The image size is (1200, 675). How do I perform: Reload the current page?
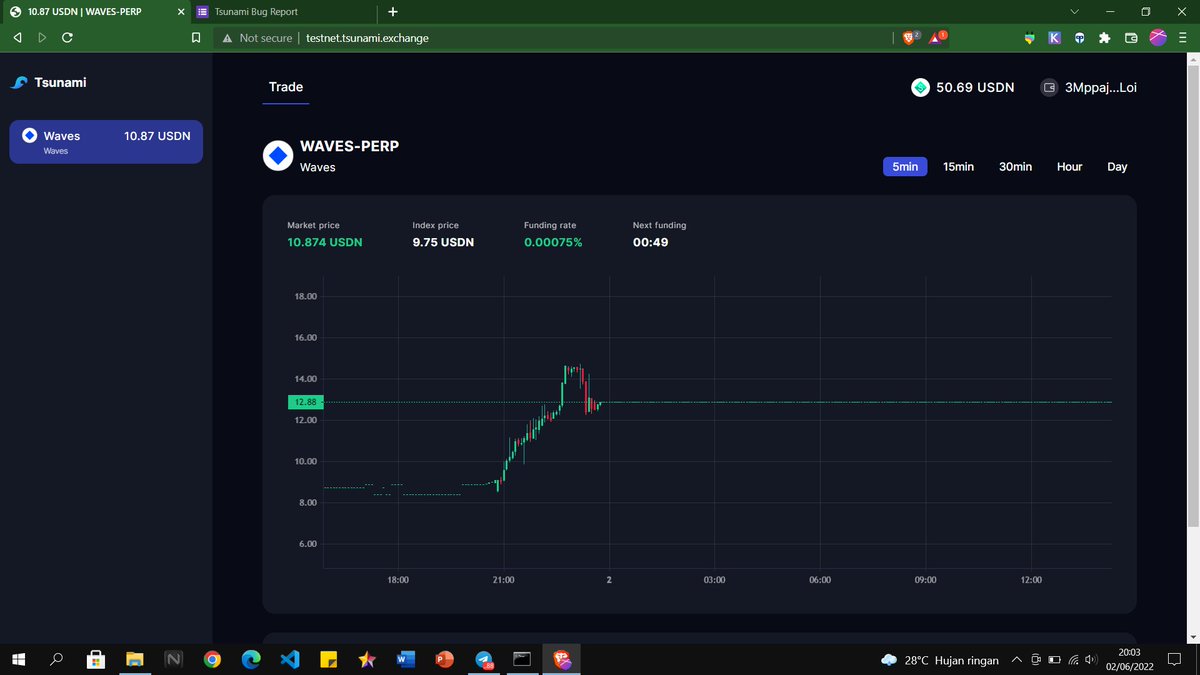tap(67, 37)
